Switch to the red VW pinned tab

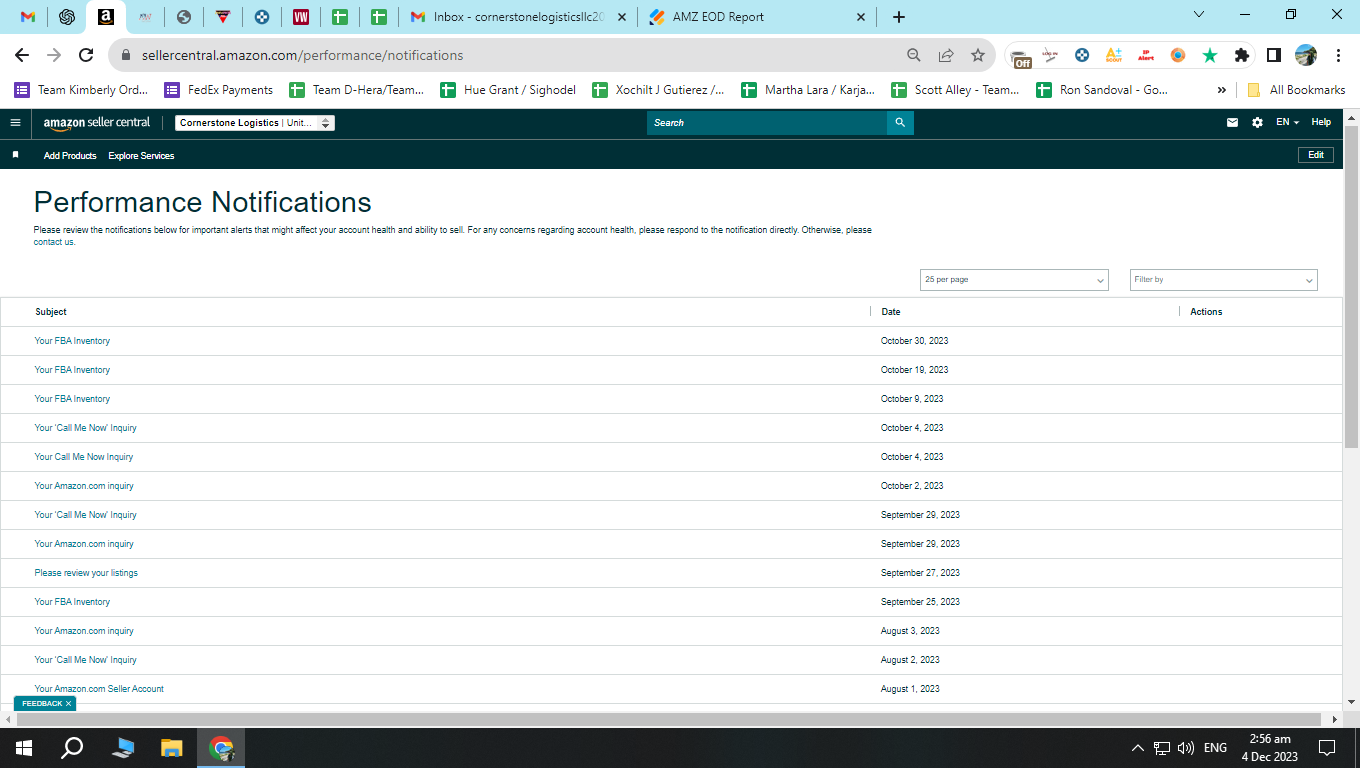(x=301, y=17)
